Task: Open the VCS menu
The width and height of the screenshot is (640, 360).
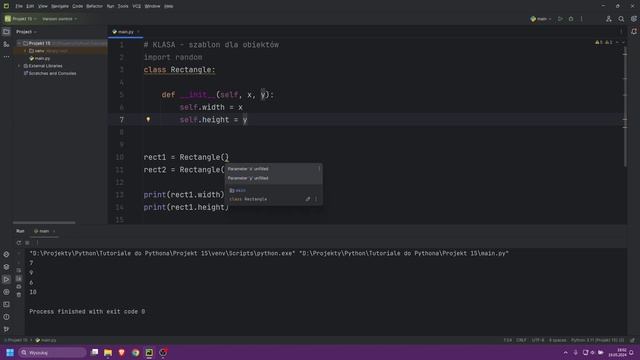Action: [136, 6]
